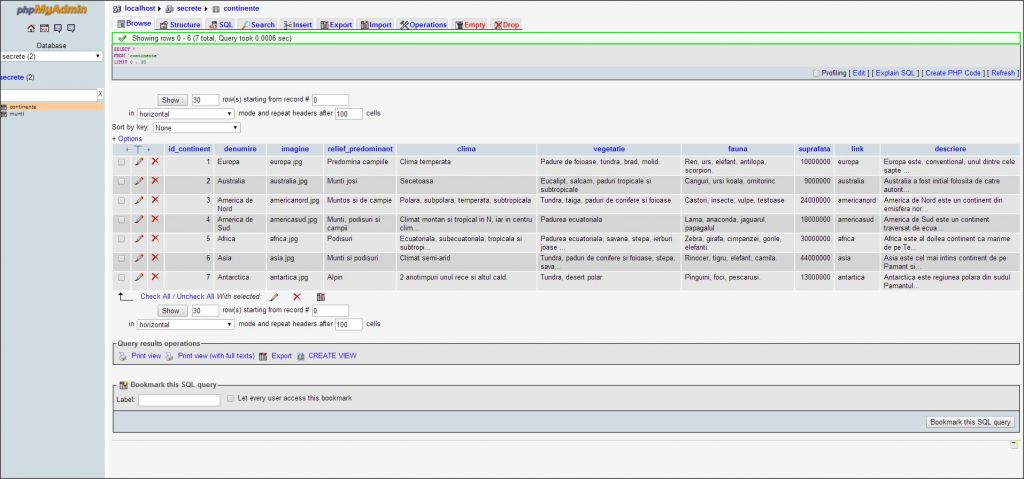Click edit pencil for the Asia row
Image resolution: width=1024 pixels, height=479 pixels.
coord(139,257)
